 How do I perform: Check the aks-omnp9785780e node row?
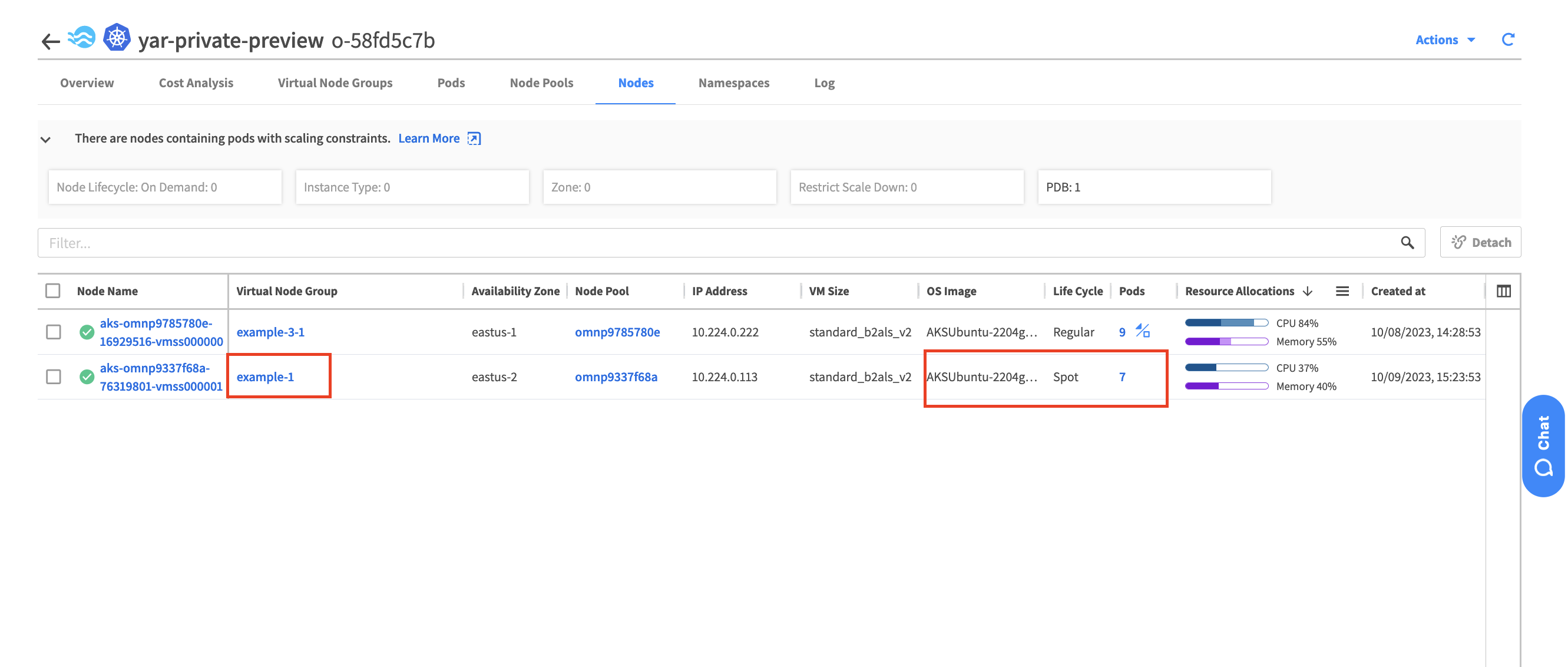[x=54, y=332]
